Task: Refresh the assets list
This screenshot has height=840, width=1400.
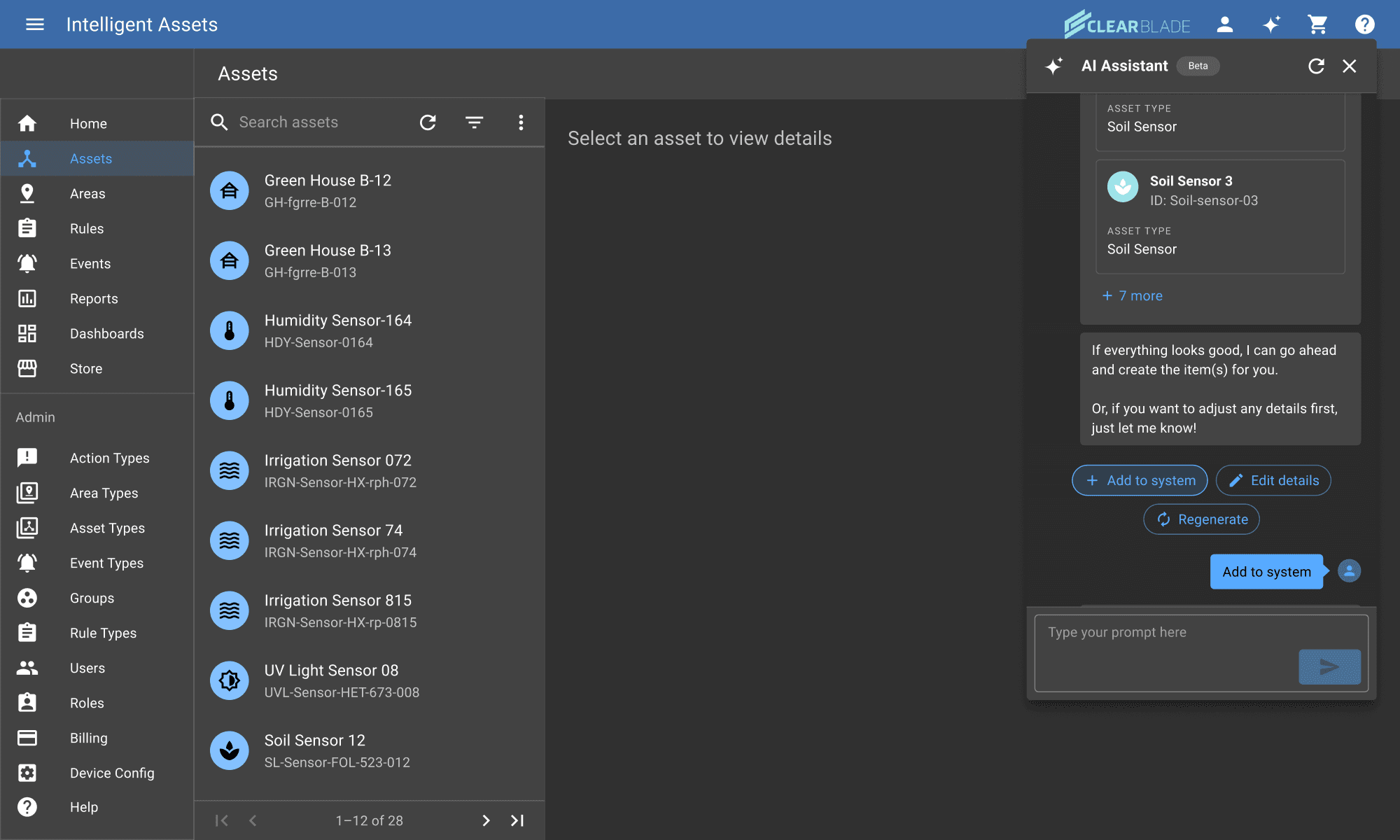Action: pos(428,122)
